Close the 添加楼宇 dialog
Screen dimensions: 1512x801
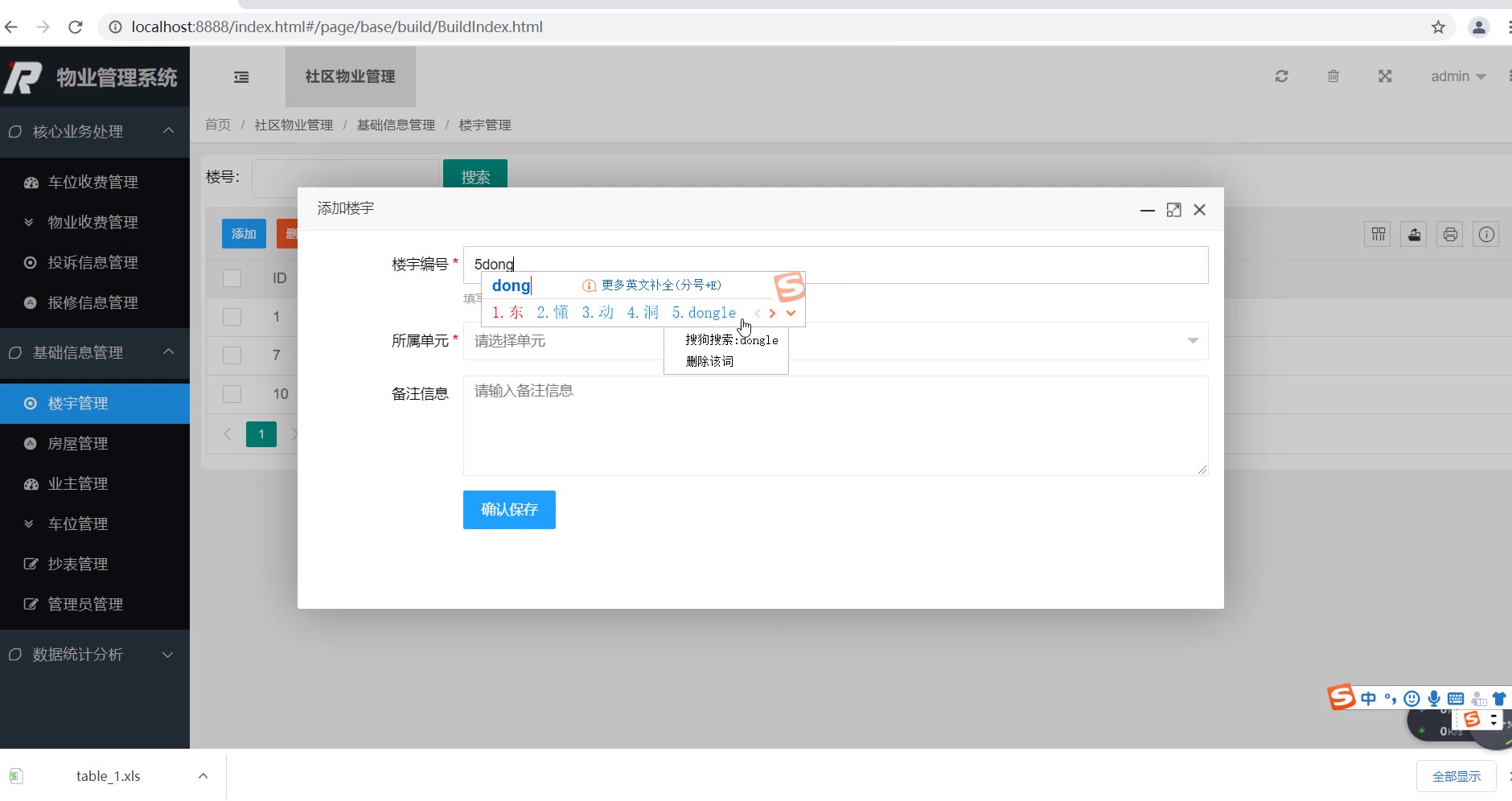click(1200, 210)
